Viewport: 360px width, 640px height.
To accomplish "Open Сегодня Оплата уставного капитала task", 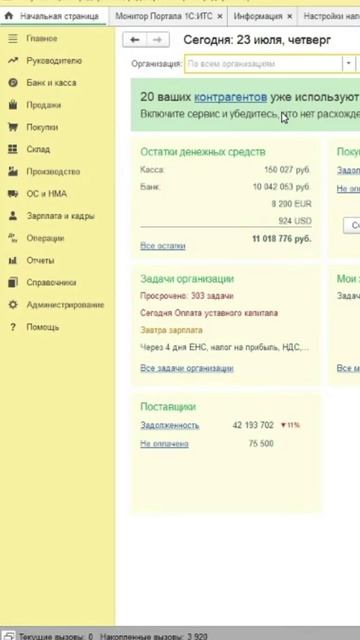I will [209, 313].
